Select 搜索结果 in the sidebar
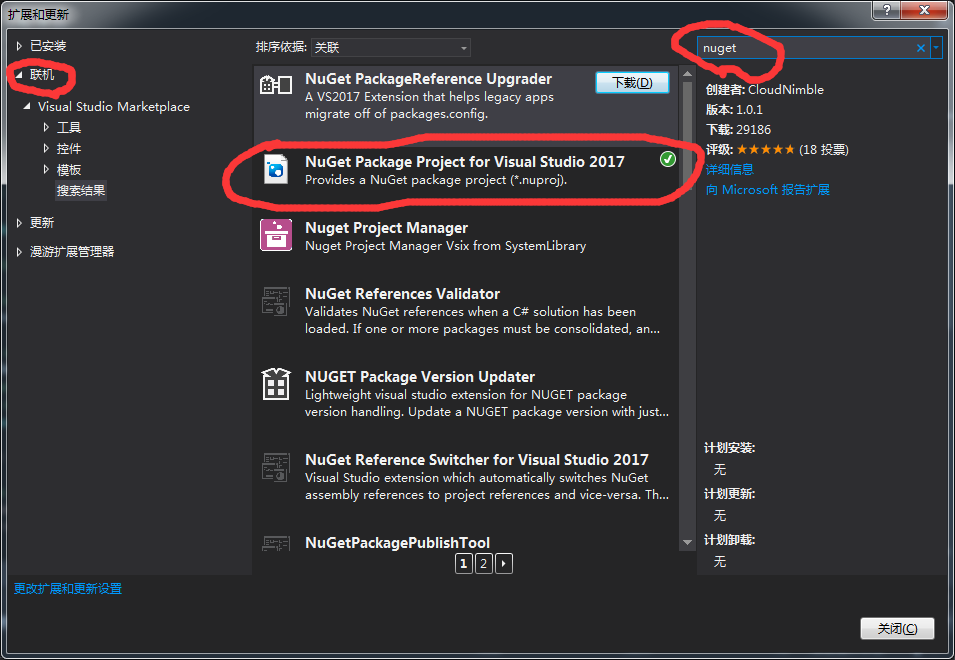 pyautogui.click(x=81, y=189)
